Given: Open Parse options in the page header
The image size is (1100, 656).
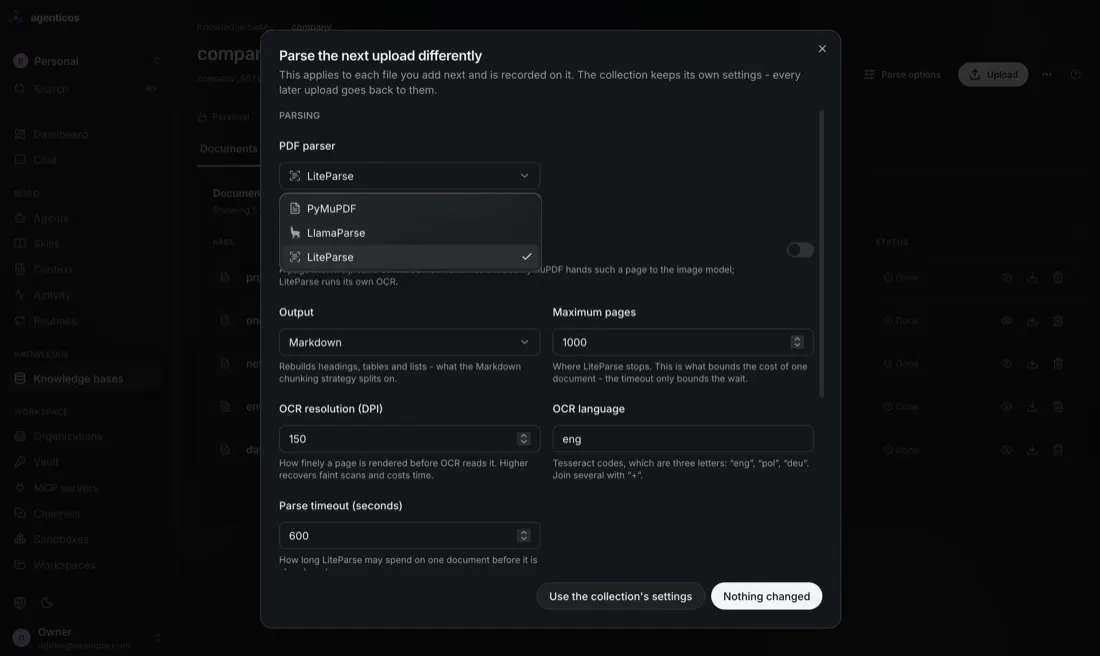Looking at the screenshot, I should [x=902, y=74].
